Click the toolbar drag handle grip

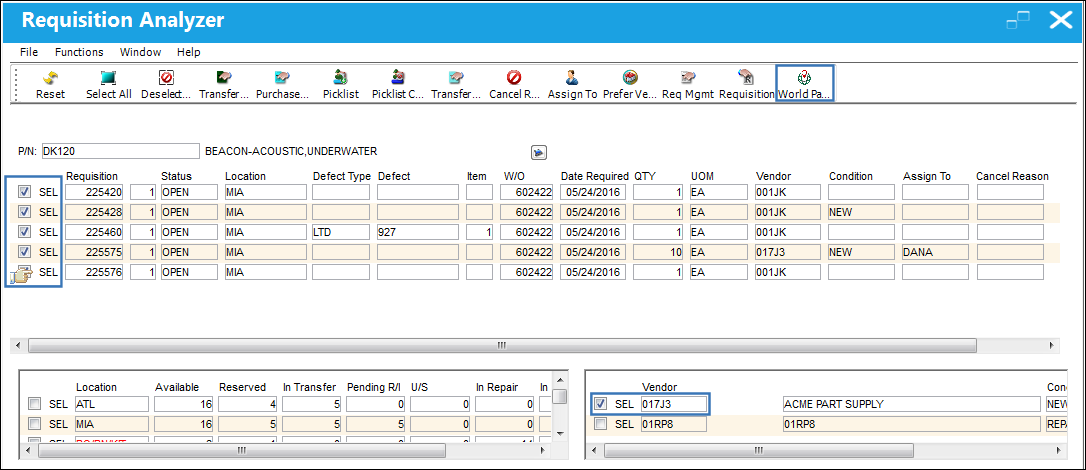pyautogui.click(x=16, y=84)
